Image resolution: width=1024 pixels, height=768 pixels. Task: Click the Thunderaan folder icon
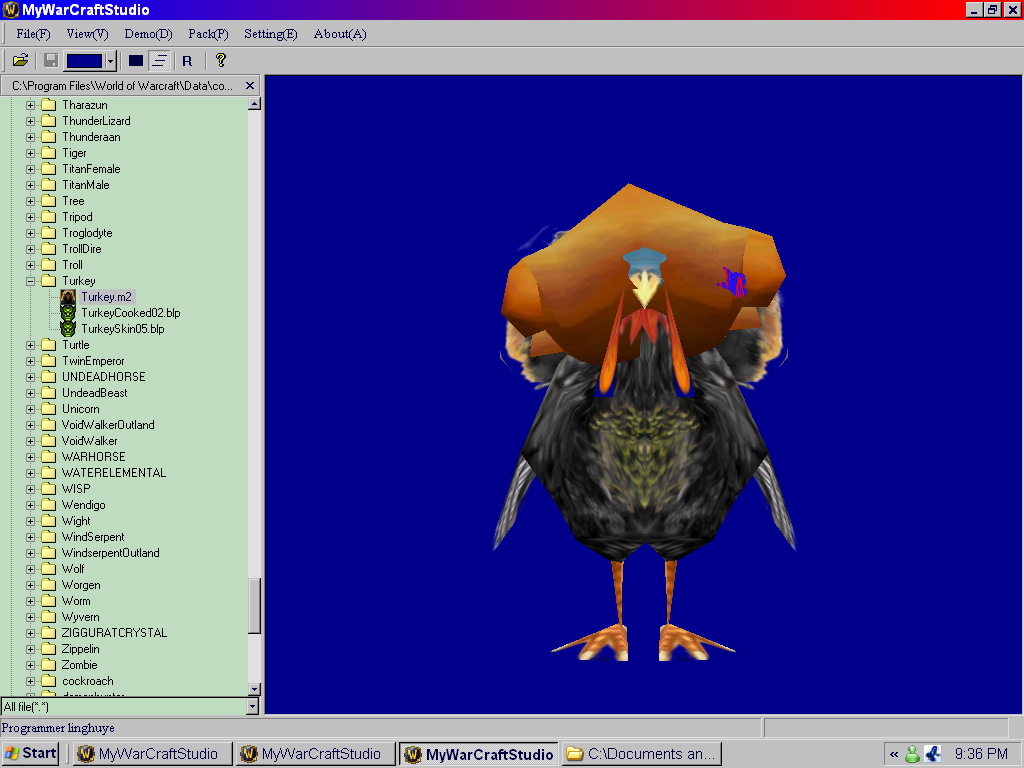pyautogui.click(x=48, y=137)
